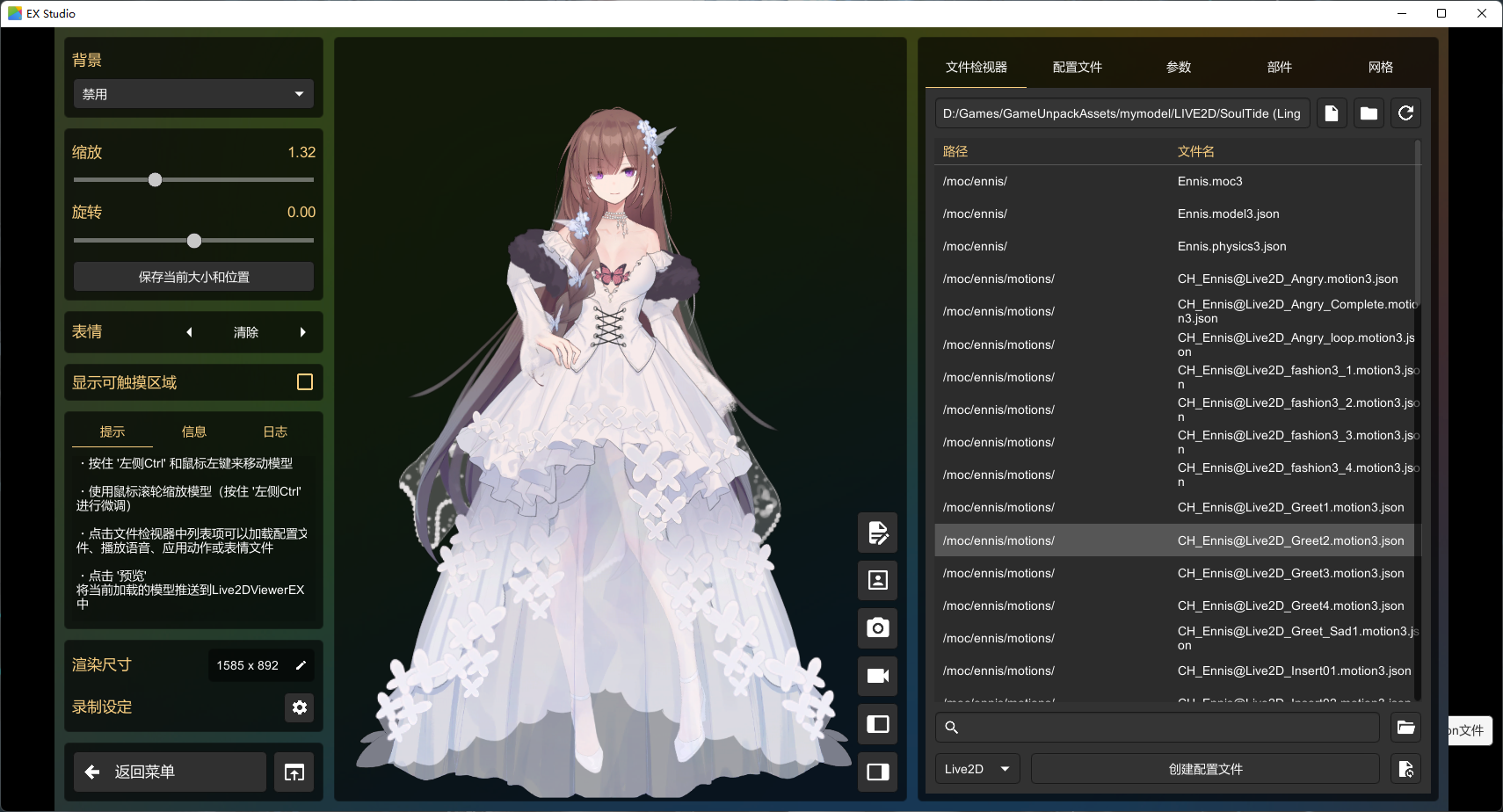Open the 参数 tab
The image size is (1503, 812).
[x=1178, y=67]
